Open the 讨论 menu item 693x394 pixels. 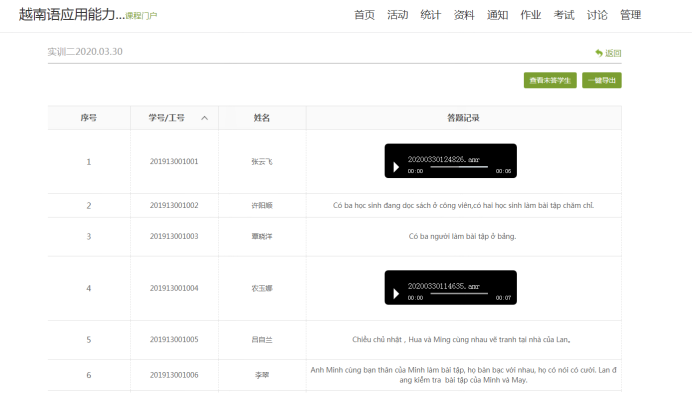coord(597,15)
